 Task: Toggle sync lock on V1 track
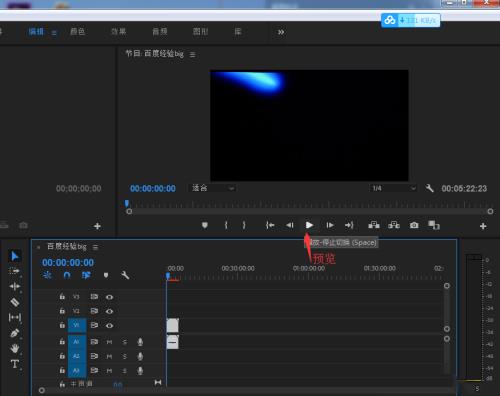pyautogui.click(x=94, y=325)
